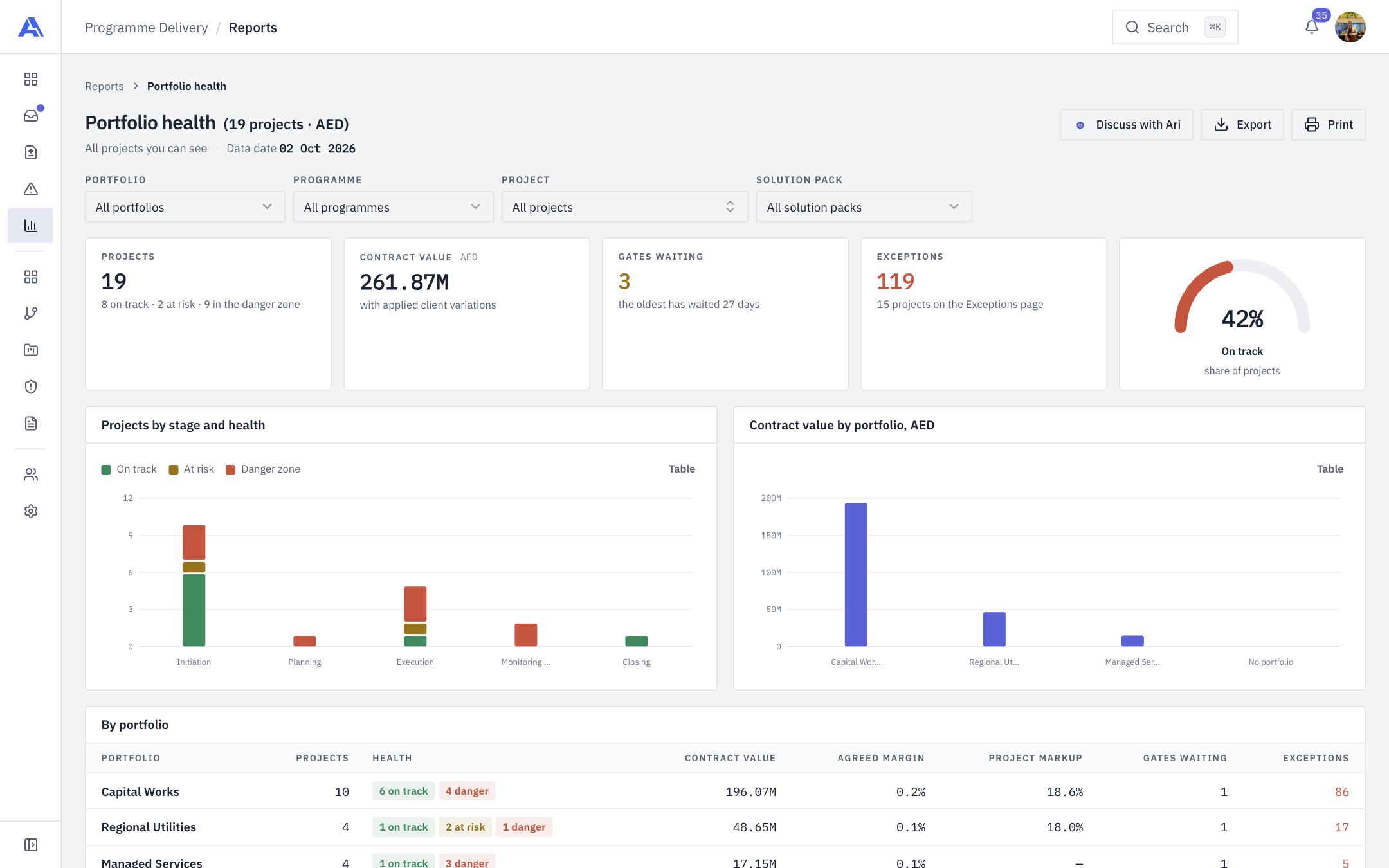Open the Capital Works portfolio row
Screen dimensions: 1389x868
click(725, 791)
